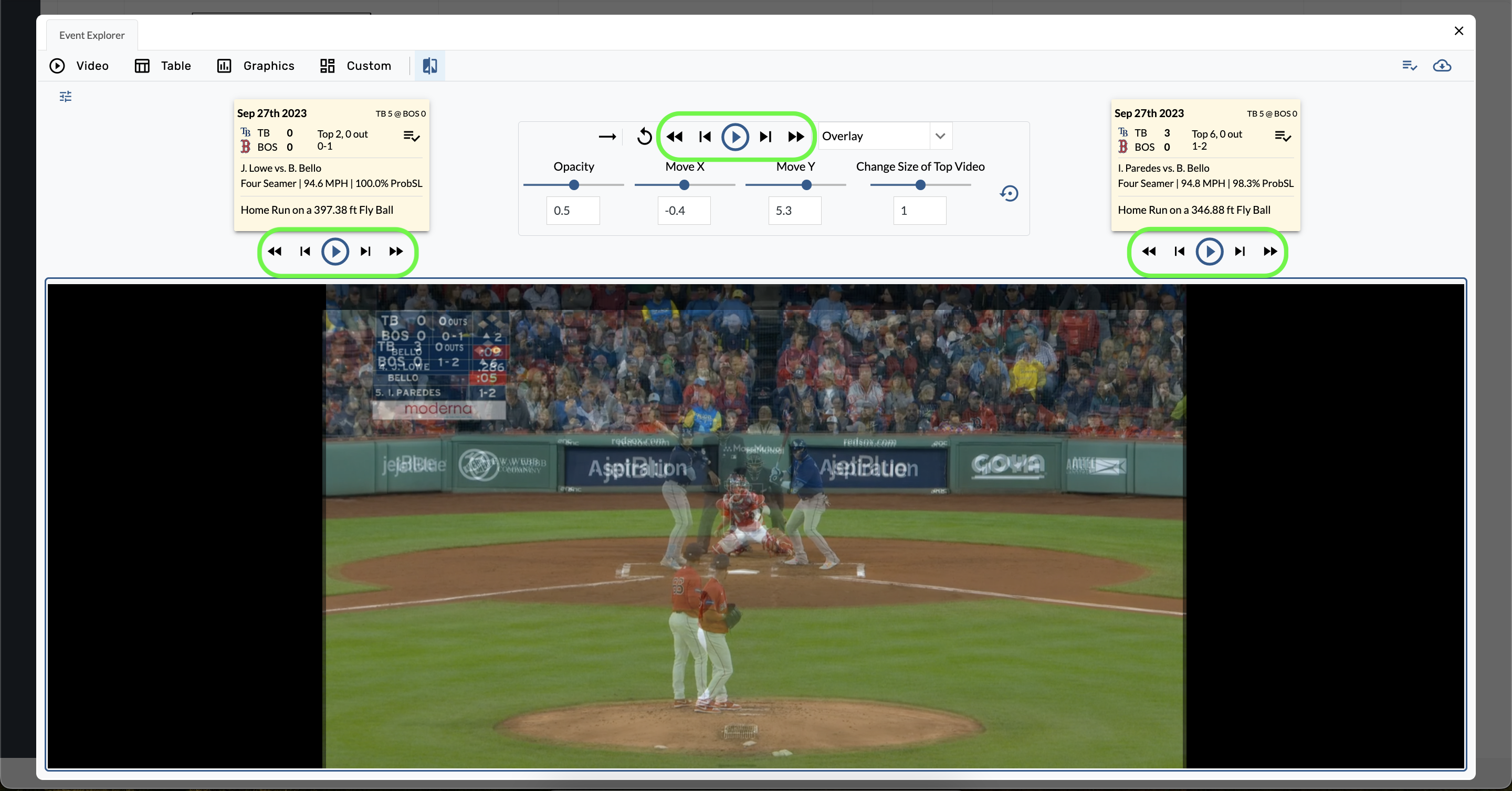Play the left video

tap(335, 252)
